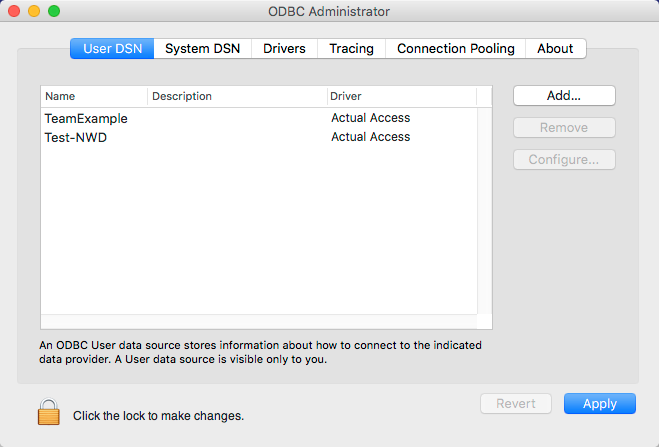The image size is (659, 447).
Task: Click the Add... button
Action: tap(564, 96)
